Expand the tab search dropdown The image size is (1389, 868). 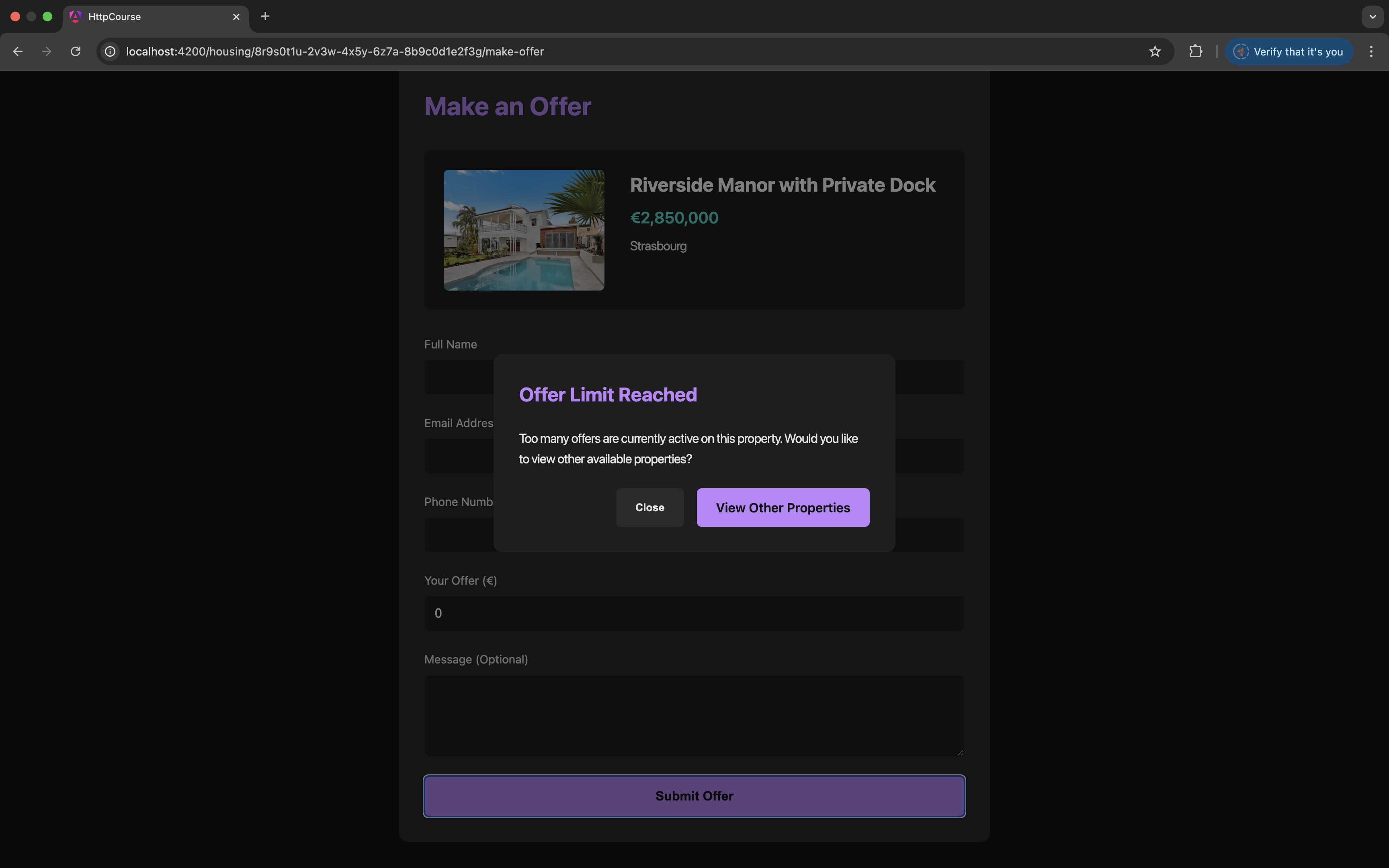1373,16
